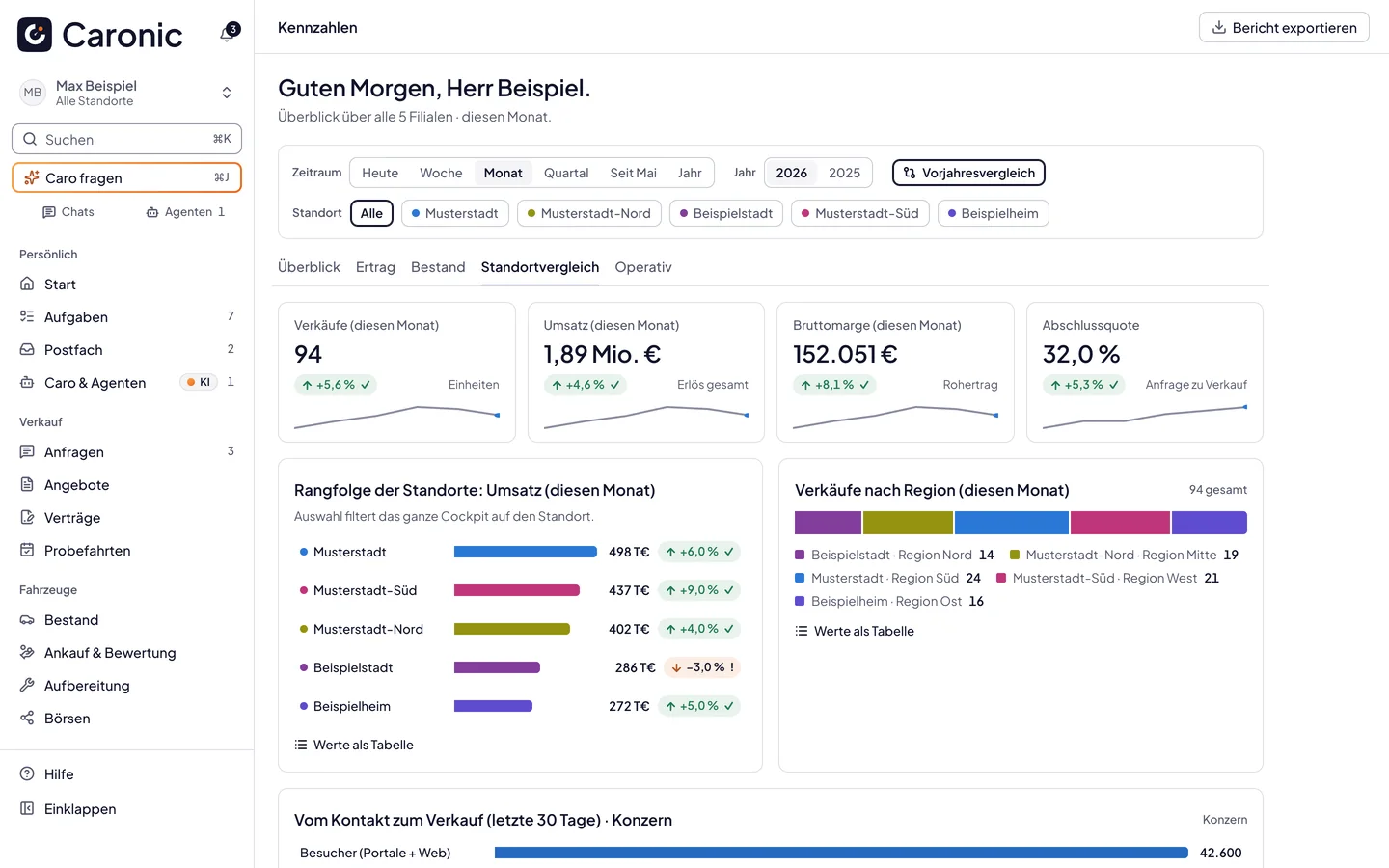Open Ankauf & Bewertung
Image resolution: width=1389 pixels, height=868 pixels.
[x=126, y=653]
